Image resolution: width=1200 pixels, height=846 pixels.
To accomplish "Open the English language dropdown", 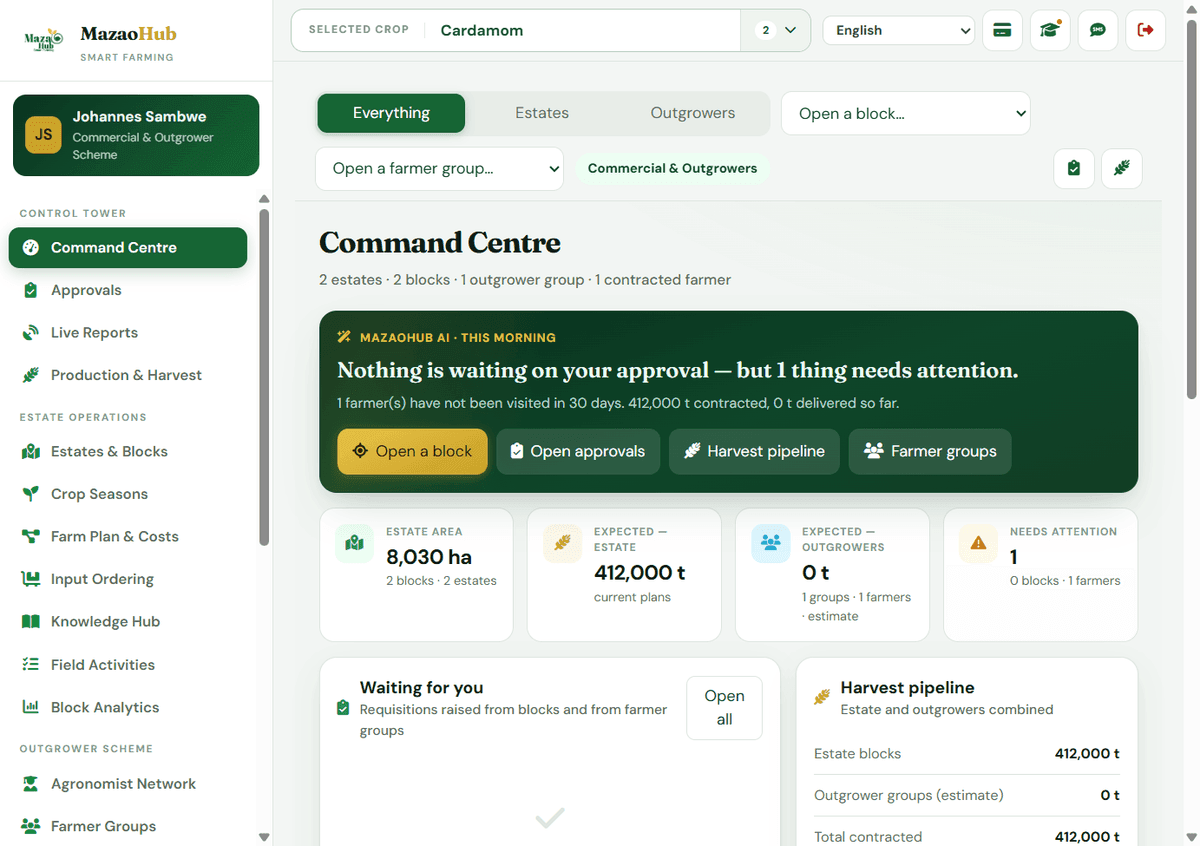I will coord(898,30).
